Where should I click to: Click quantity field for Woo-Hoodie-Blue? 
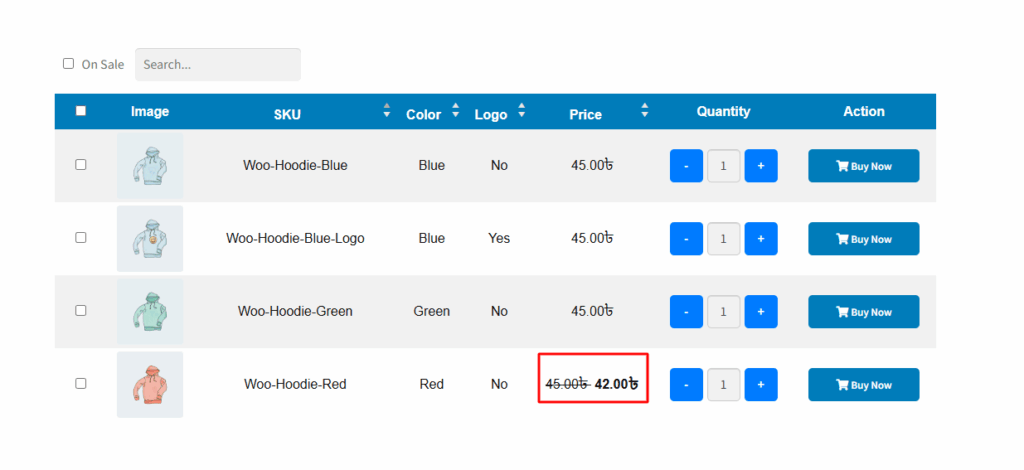click(724, 166)
